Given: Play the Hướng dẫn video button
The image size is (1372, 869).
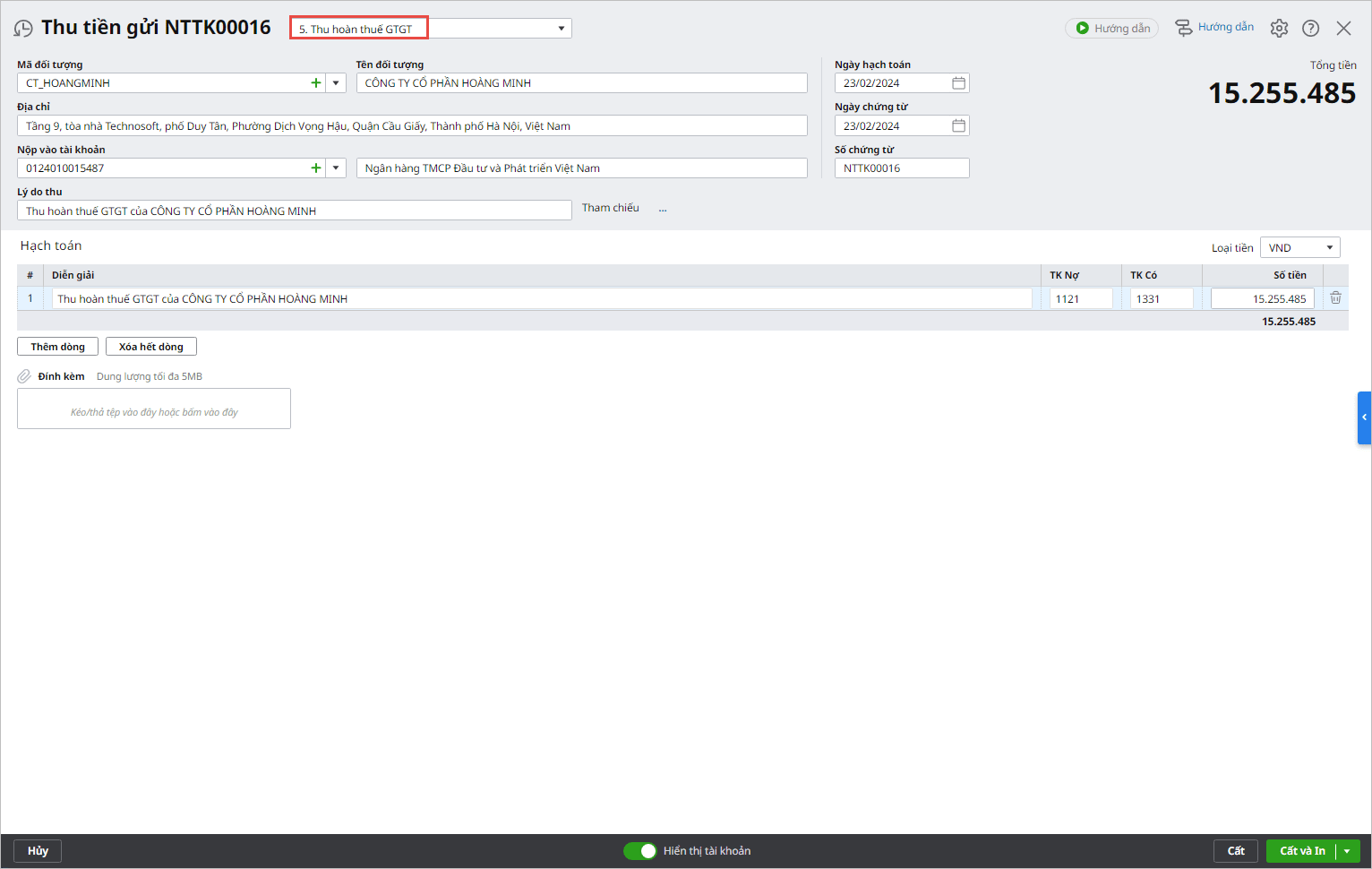Looking at the screenshot, I should 1112,29.
